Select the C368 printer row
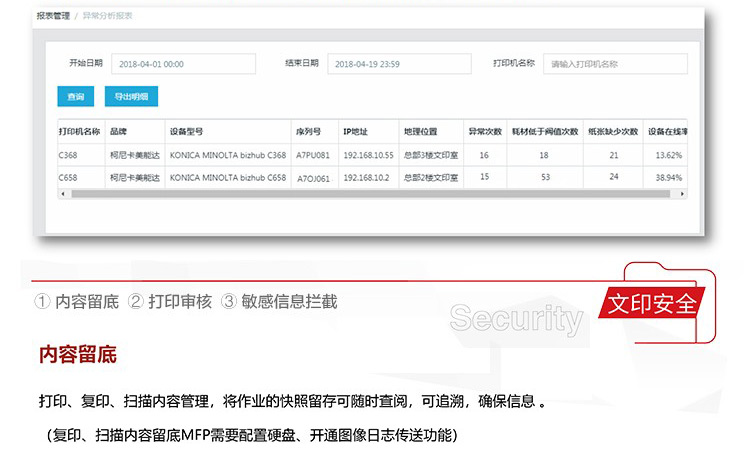Image resolution: width=750 pixels, height=457 pixels. 68,155
